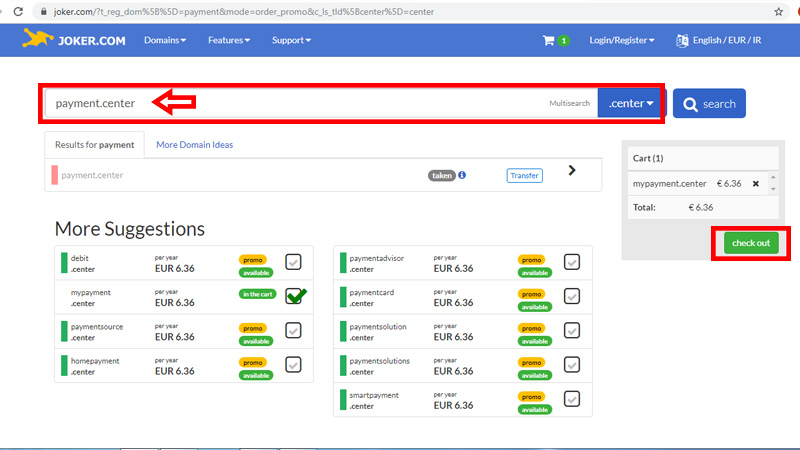
Task: Tick the paymentadvisor.center checkbox
Action: click(x=572, y=262)
